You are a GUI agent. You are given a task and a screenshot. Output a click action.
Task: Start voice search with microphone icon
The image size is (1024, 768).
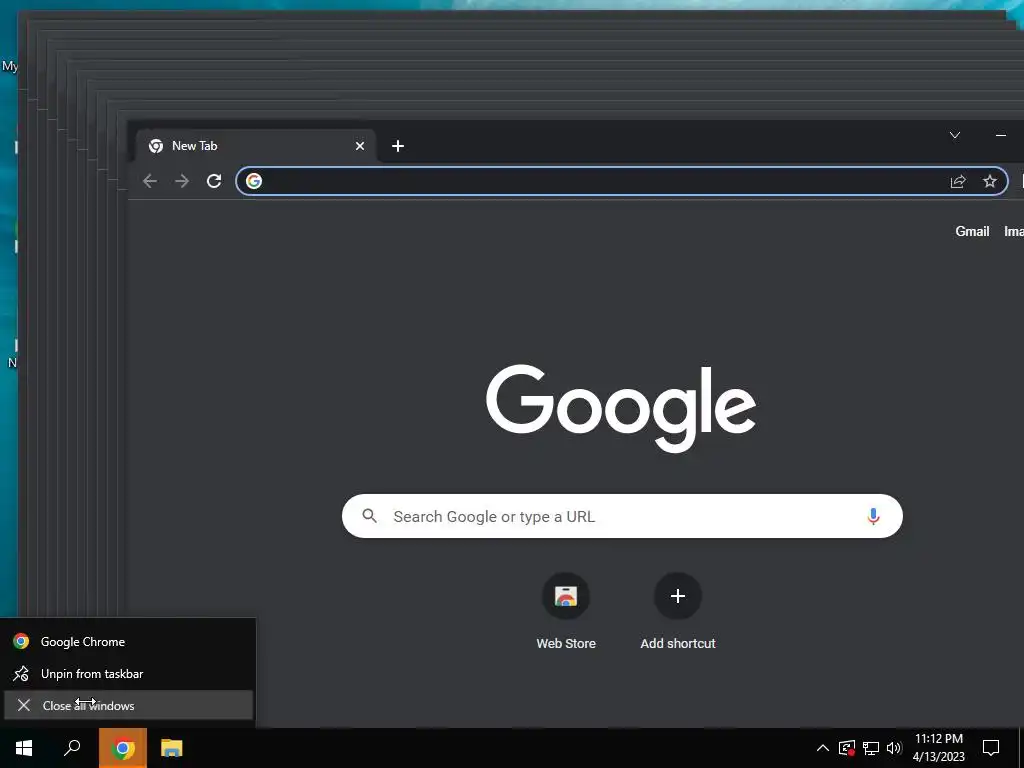click(873, 517)
